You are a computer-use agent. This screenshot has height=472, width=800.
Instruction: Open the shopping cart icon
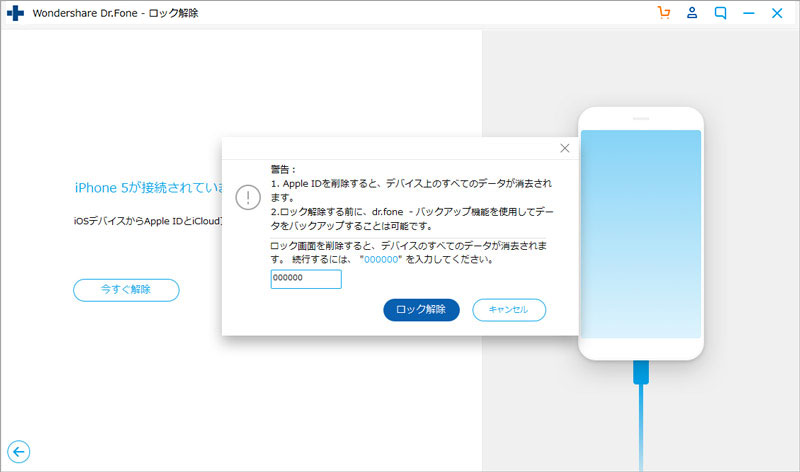click(664, 13)
